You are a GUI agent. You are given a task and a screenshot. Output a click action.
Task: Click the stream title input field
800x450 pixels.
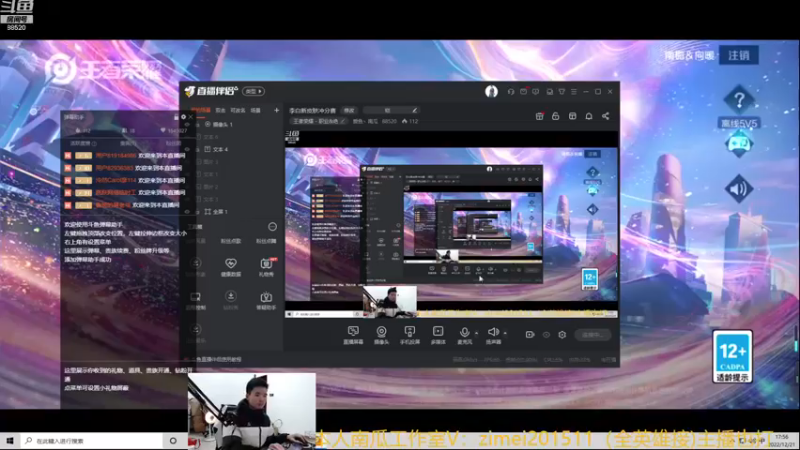tap(391, 110)
